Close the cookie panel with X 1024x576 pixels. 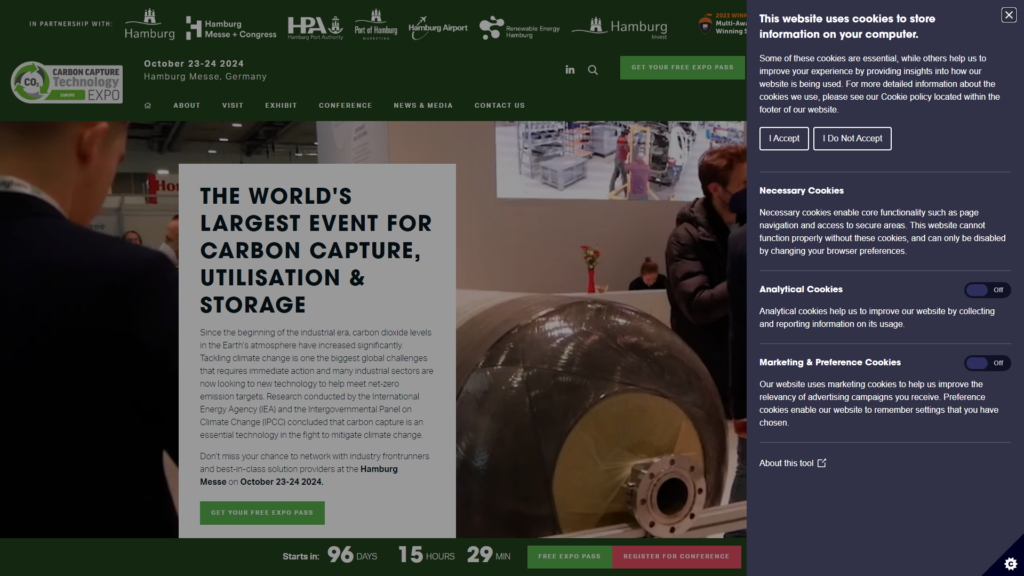pos(1008,14)
